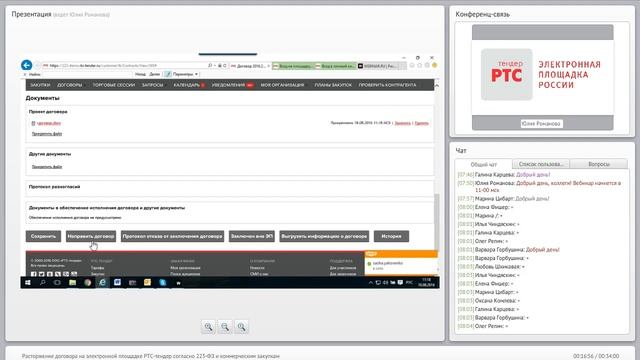Open the ПЛАНЫ ЗАКУПОК menu

tap(333, 85)
